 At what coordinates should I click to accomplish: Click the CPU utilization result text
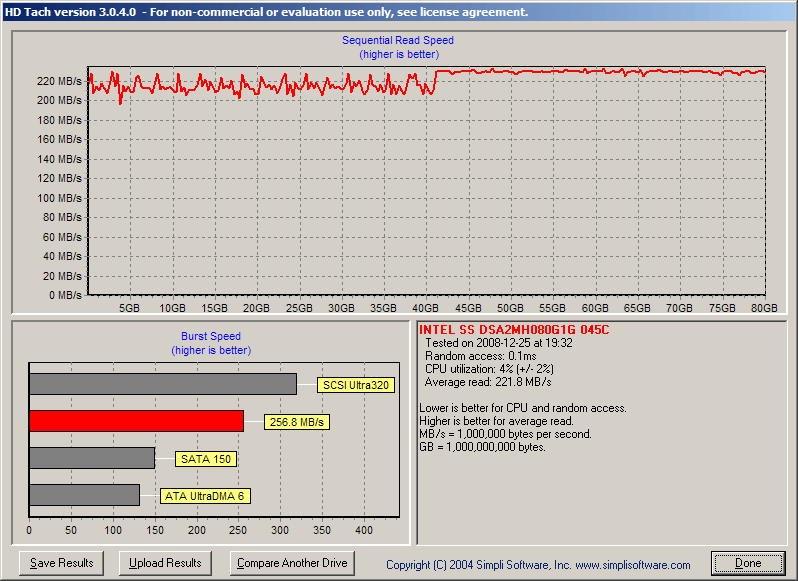[x=491, y=369]
